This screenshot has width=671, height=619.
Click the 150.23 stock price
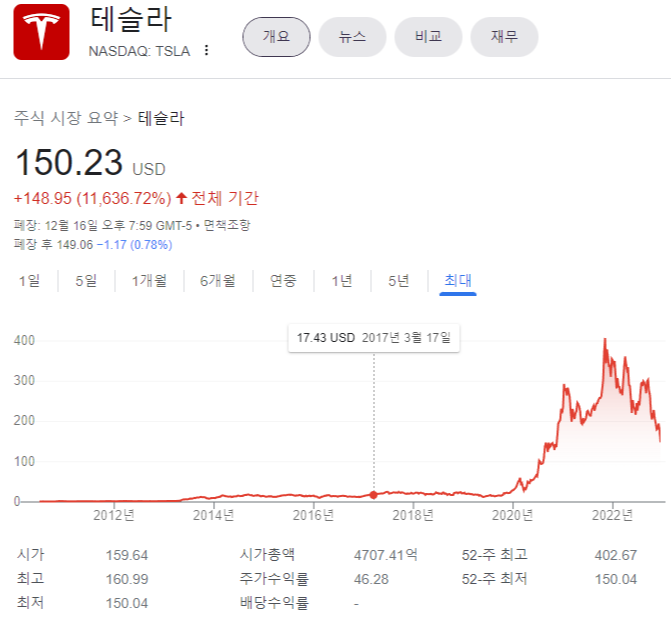69,162
